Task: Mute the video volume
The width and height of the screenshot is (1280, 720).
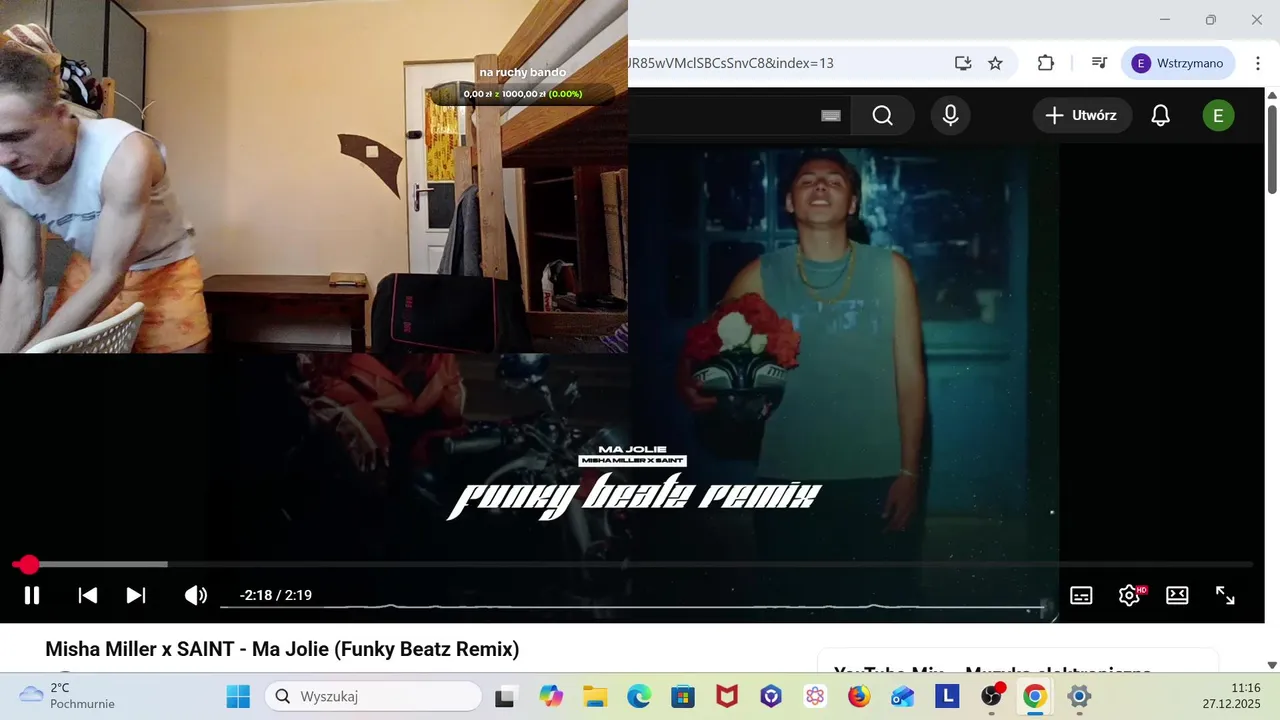Action: point(195,595)
